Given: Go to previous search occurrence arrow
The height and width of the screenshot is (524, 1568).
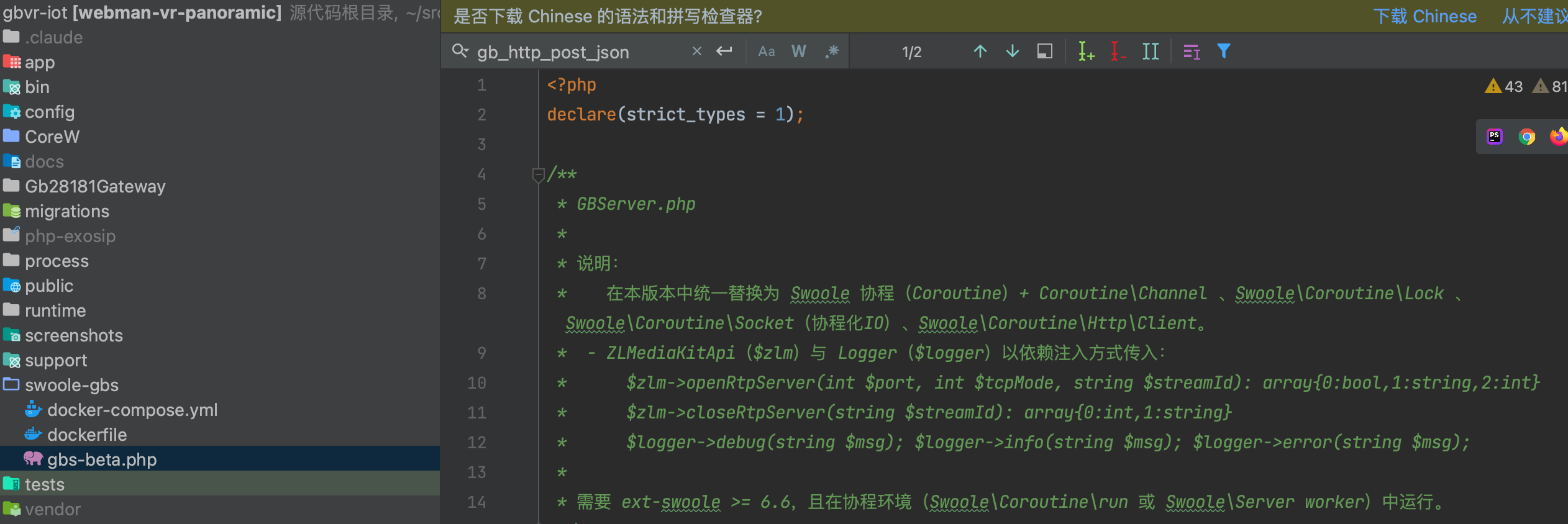Looking at the screenshot, I should pyautogui.click(x=980, y=52).
